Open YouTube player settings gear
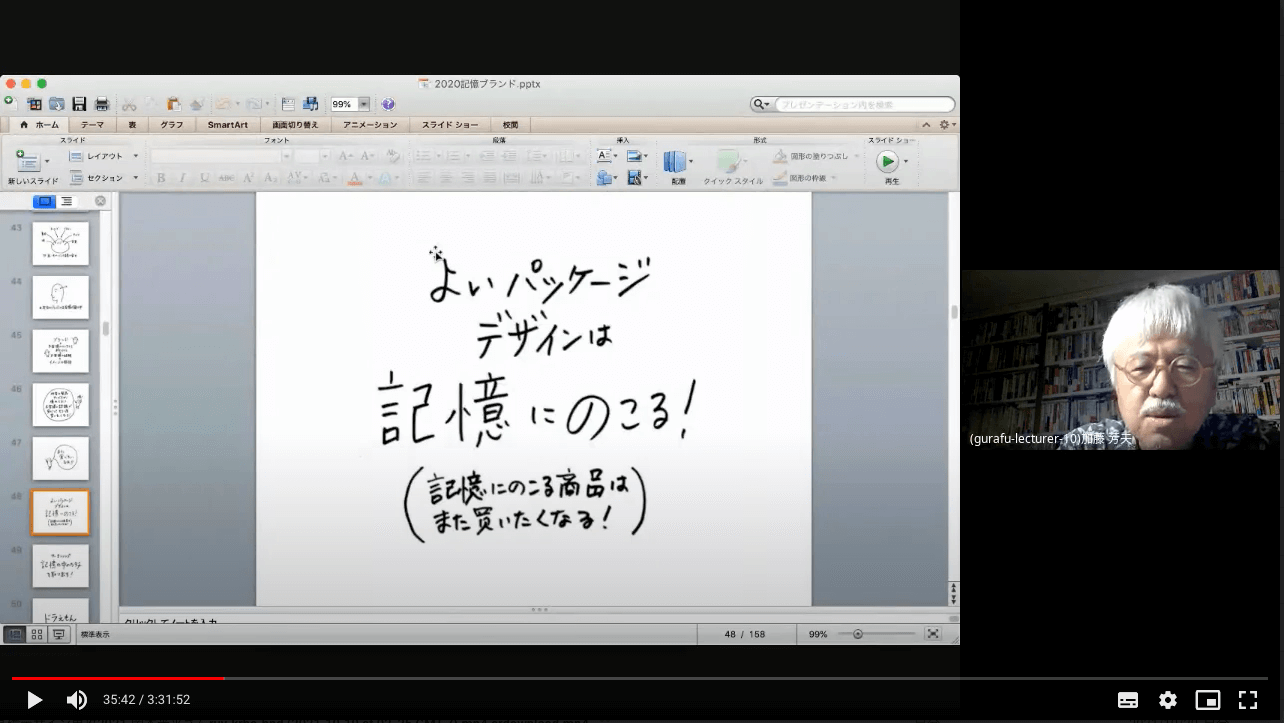This screenshot has height=723, width=1284. (1167, 700)
